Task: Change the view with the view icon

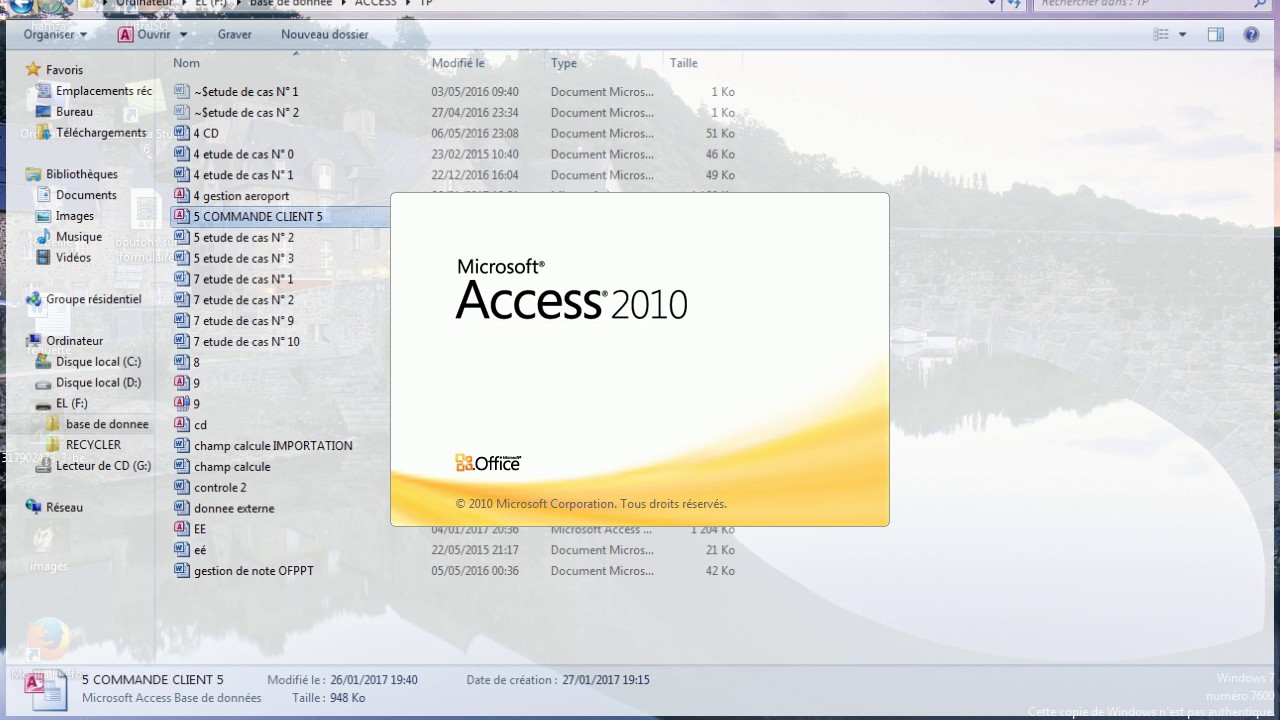Action: coord(1161,34)
